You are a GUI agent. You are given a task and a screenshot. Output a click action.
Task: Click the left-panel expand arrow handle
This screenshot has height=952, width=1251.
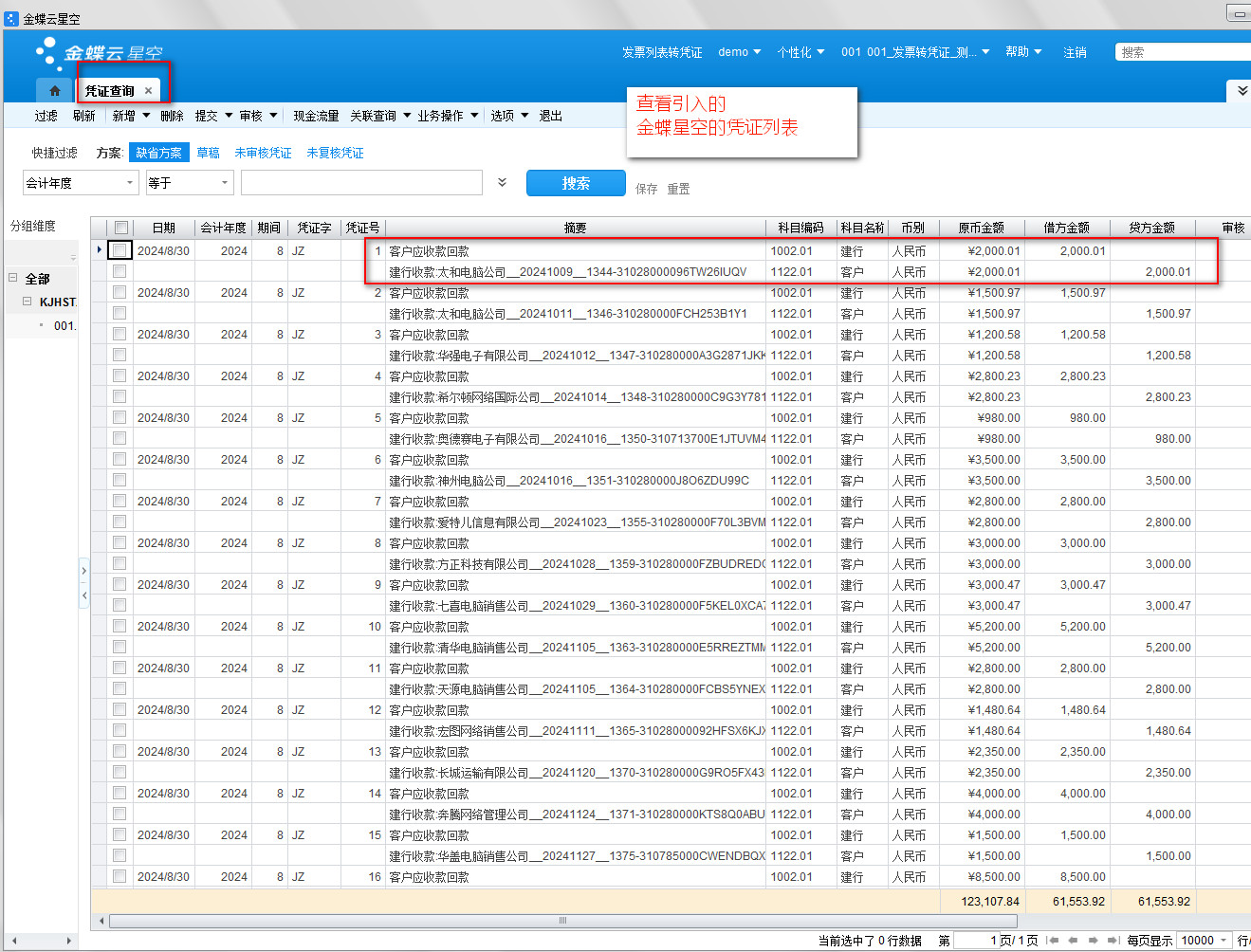pyautogui.click(x=83, y=571)
